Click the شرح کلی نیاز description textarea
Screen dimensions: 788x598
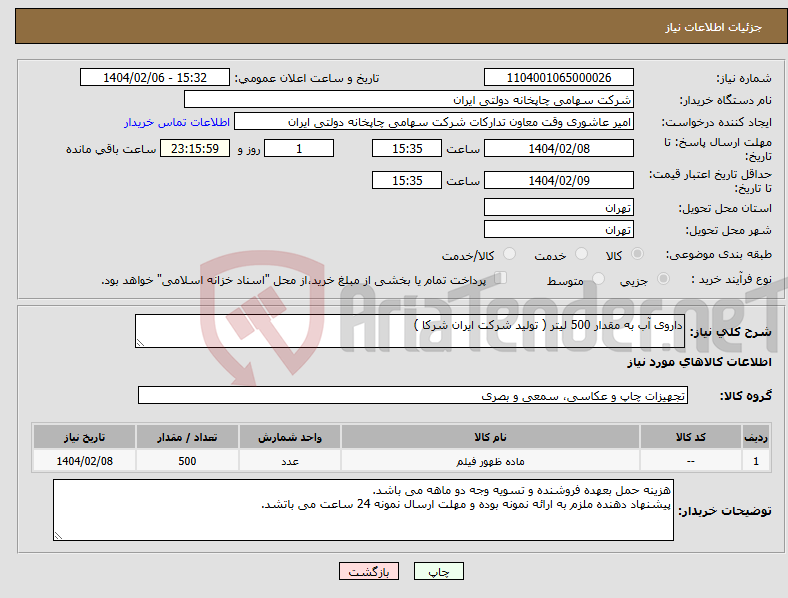[x=410, y=331]
